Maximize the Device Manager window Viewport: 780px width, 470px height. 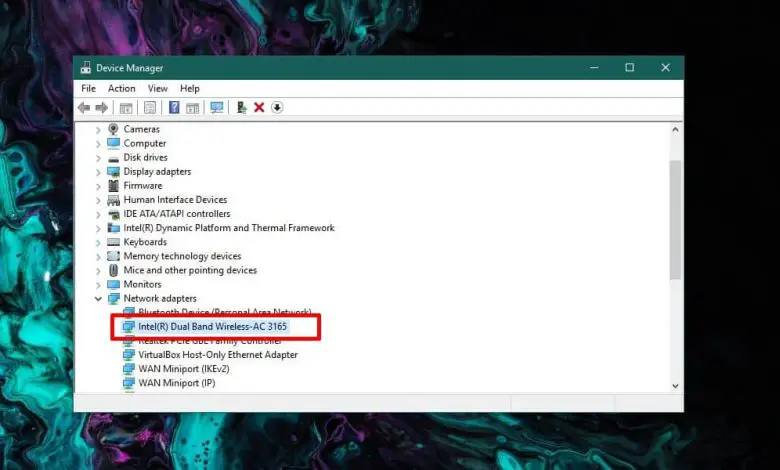coord(630,68)
